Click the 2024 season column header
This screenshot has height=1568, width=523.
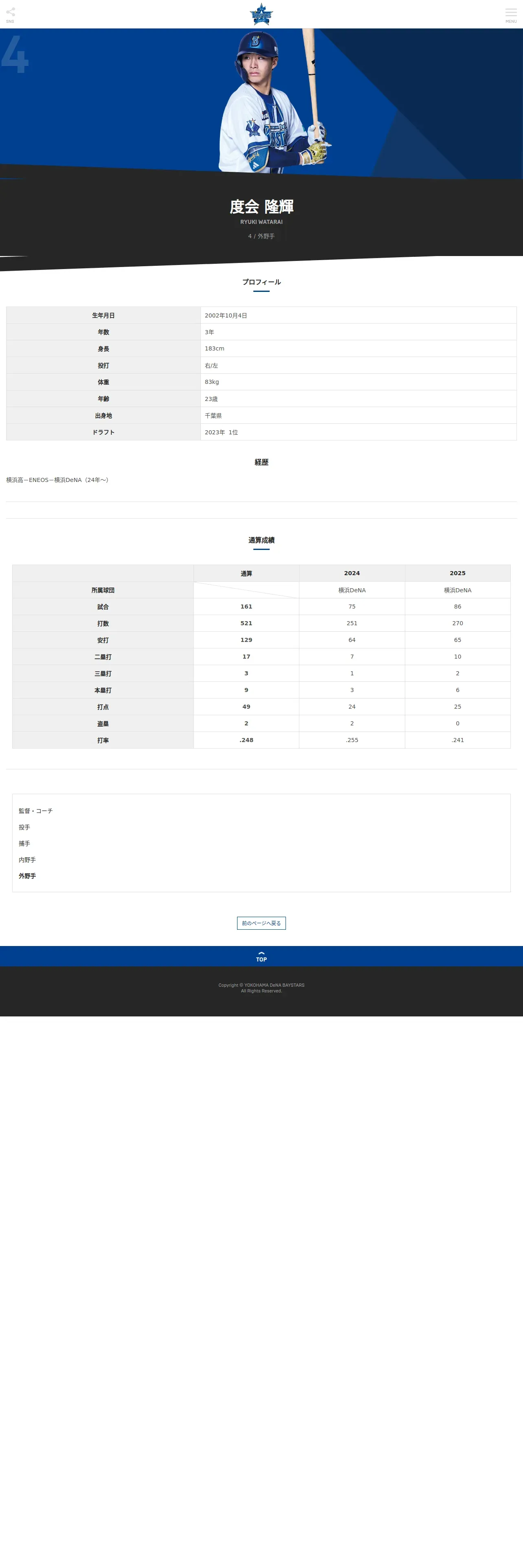(x=352, y=574)
